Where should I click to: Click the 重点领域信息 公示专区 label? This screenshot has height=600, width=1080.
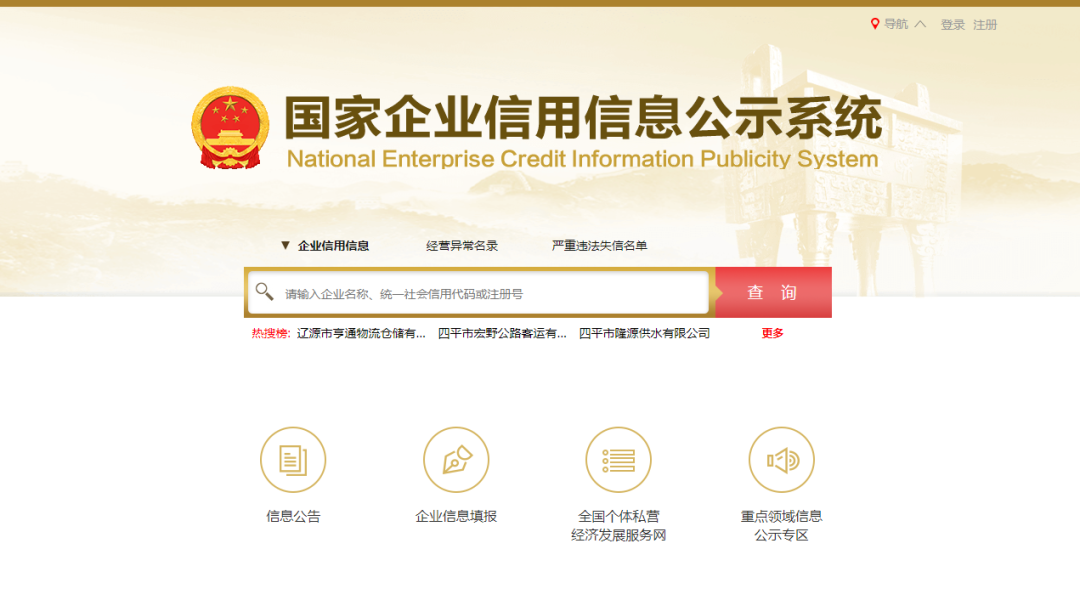click(782, 526)
